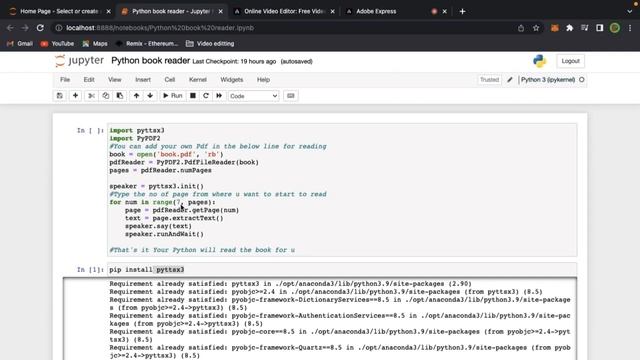Click the Last Checkpoint status text
Screen dimensions: 640x360
[x=234, y=62]
